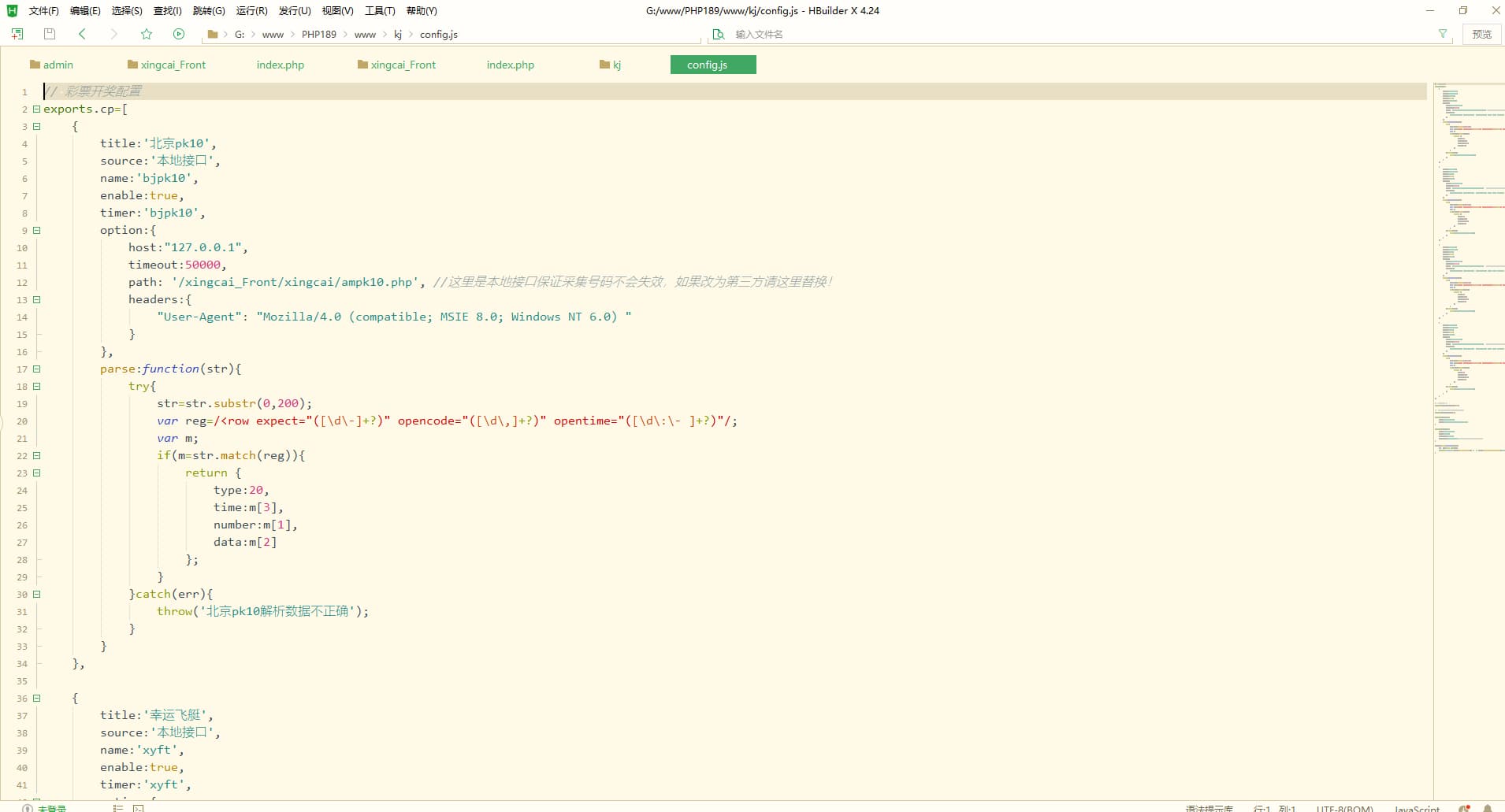Go back using the left arrow icon
Screen dimensions: 1505x812
[x=82, y=34]
